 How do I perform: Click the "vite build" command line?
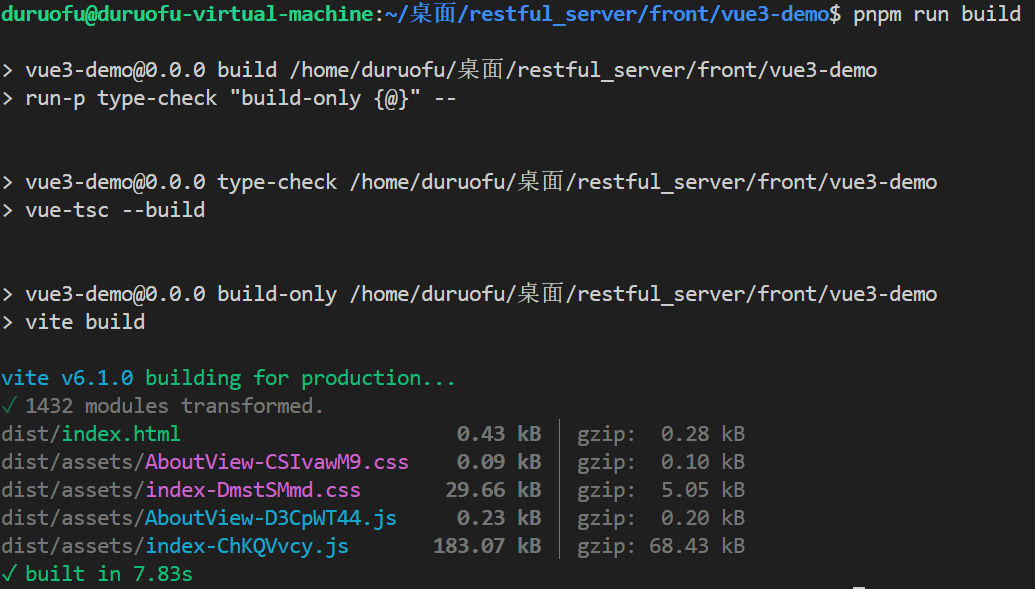85,322
